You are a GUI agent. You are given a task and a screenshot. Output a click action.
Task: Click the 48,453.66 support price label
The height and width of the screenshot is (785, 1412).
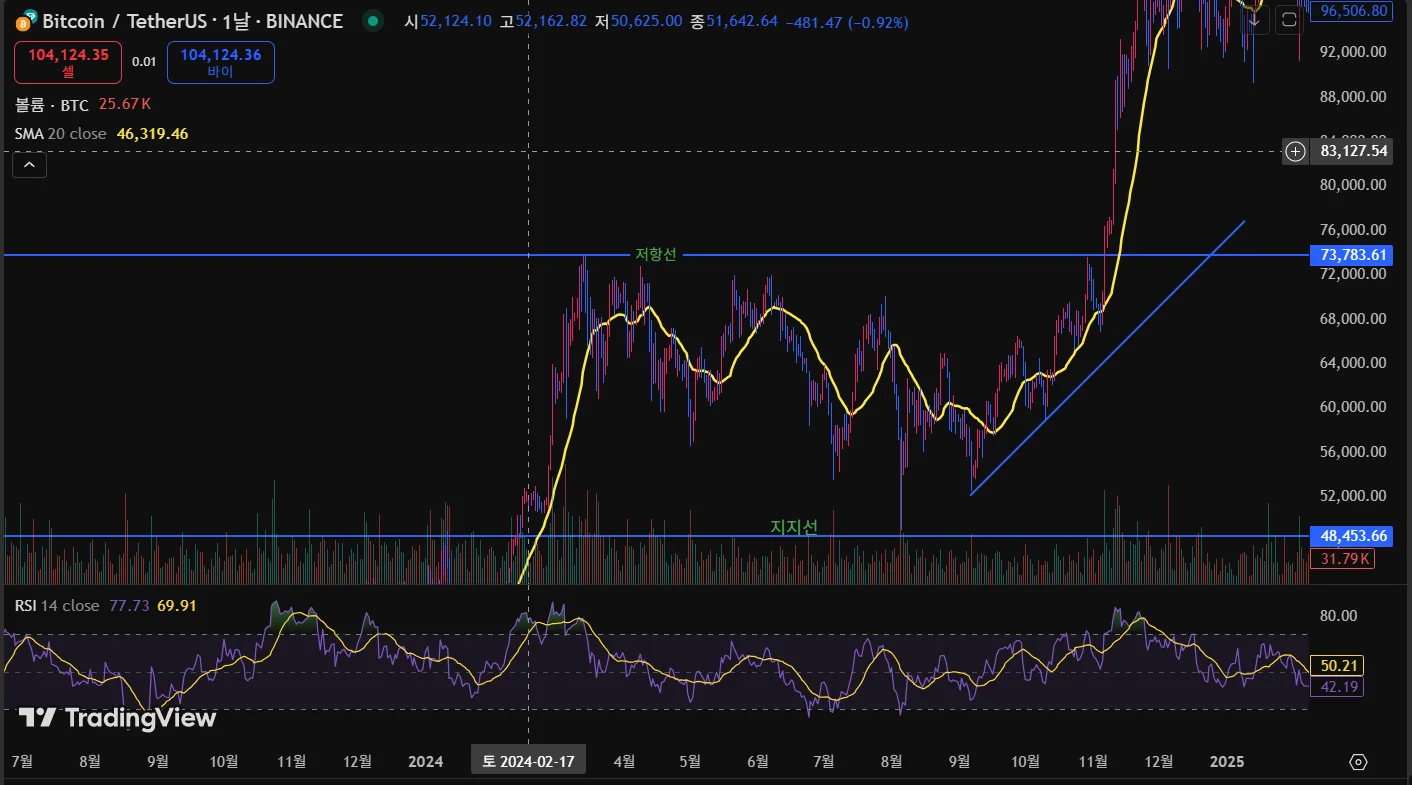click(1350, 536)
